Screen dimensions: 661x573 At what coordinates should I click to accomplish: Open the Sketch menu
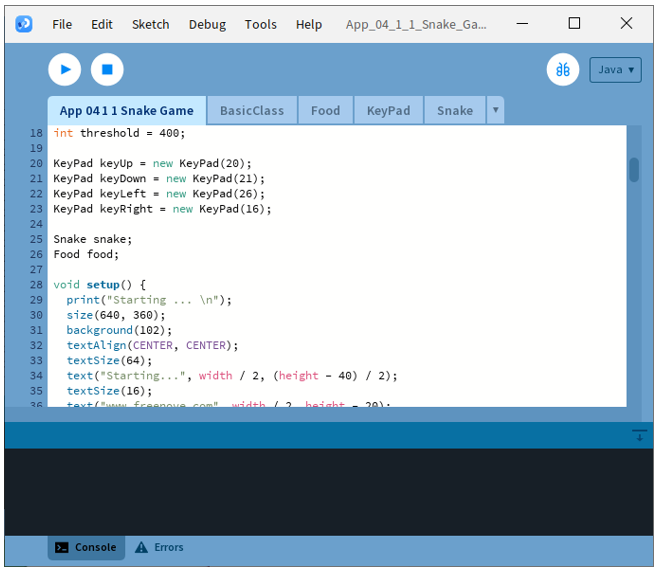(x=150, y=24)
